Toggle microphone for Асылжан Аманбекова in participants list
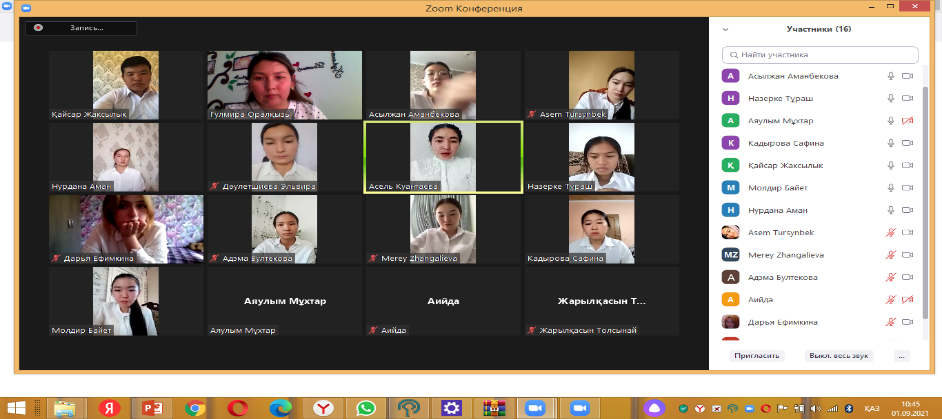 (x=890, y=76)
